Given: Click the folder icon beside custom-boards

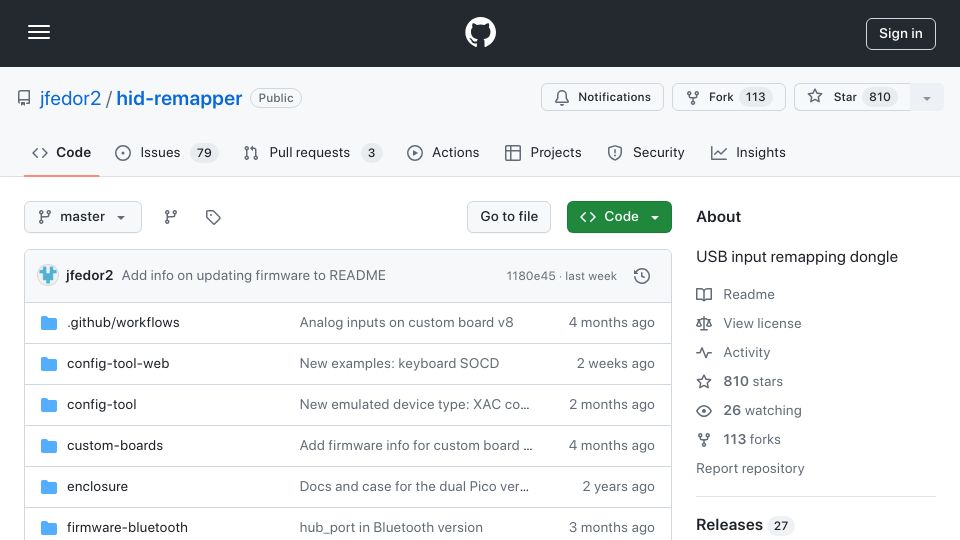Looking at the screenshot, I should pyautogui.click(x=49, y=446).
